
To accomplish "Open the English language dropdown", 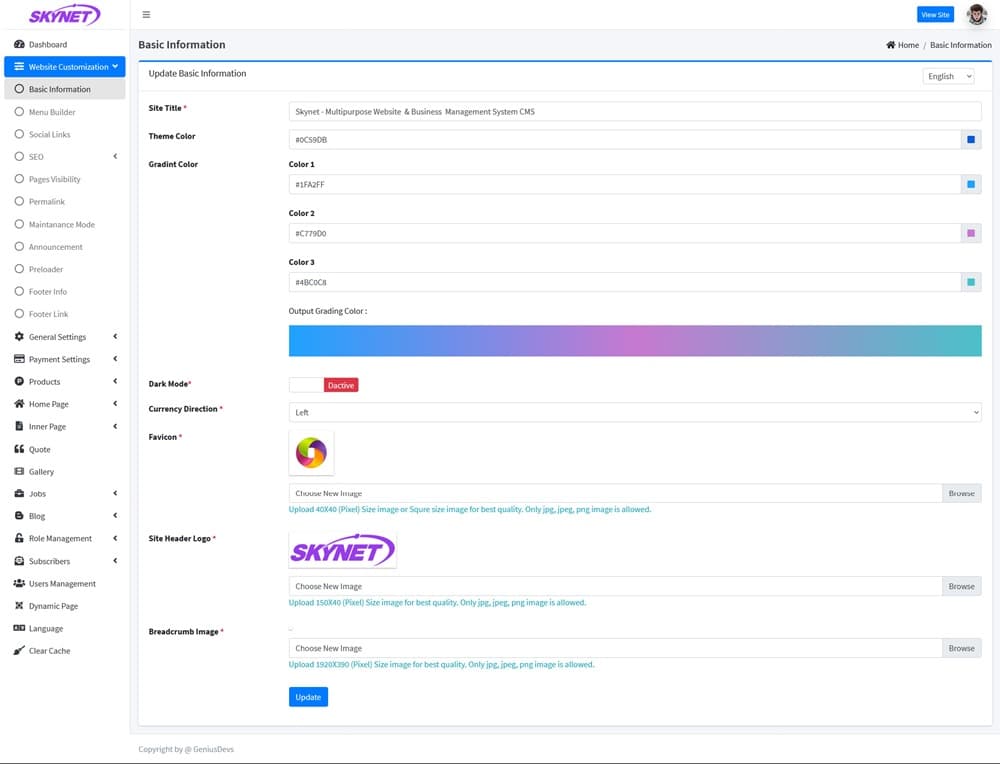I will pyautogui.click(x=948, y=76).
